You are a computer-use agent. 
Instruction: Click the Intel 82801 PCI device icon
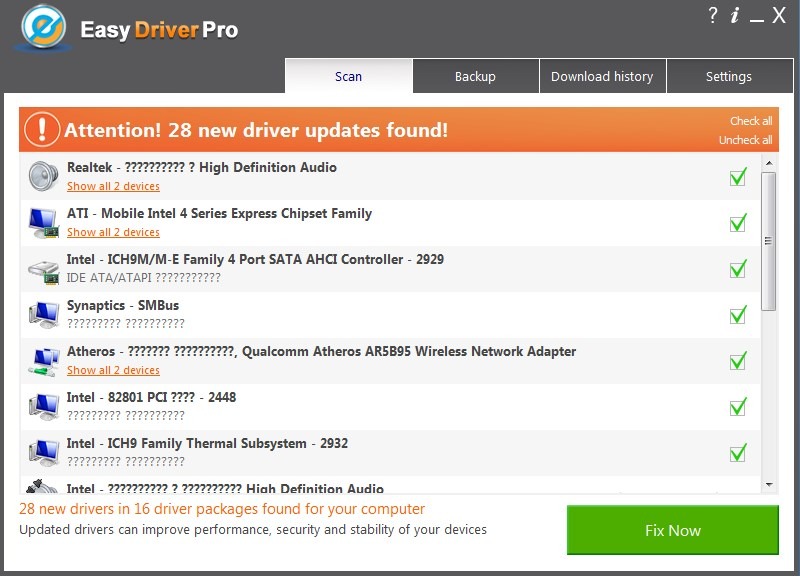43,407
